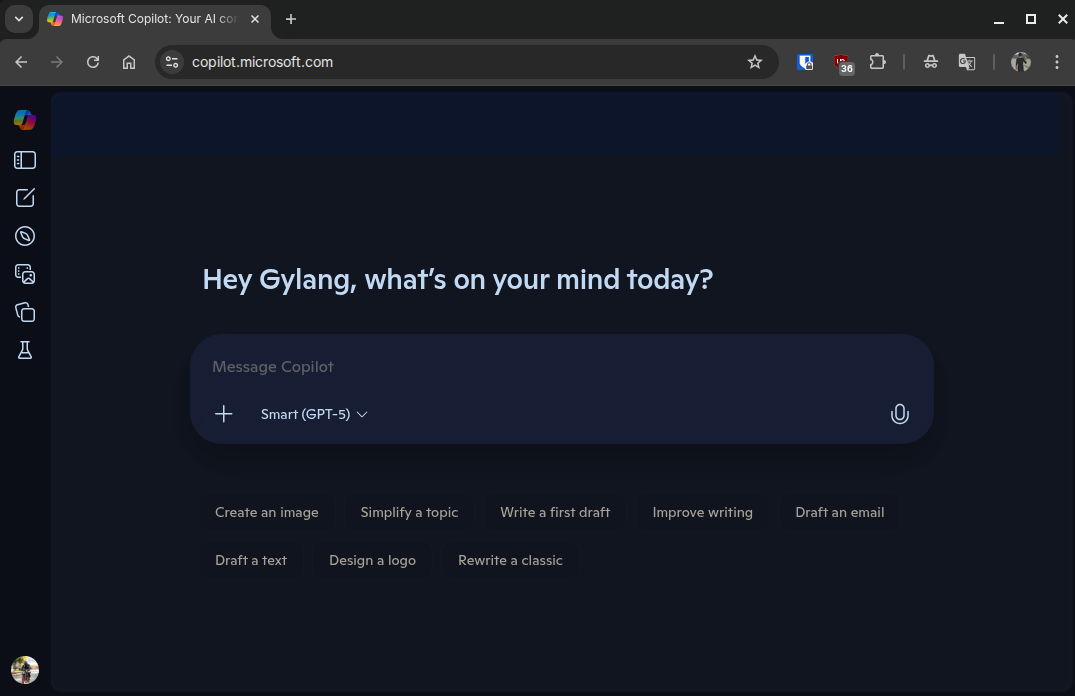
Task: Open the Pages stacked-squares sidebar icon
Action: pyautogui.click(x=25, y=312)
